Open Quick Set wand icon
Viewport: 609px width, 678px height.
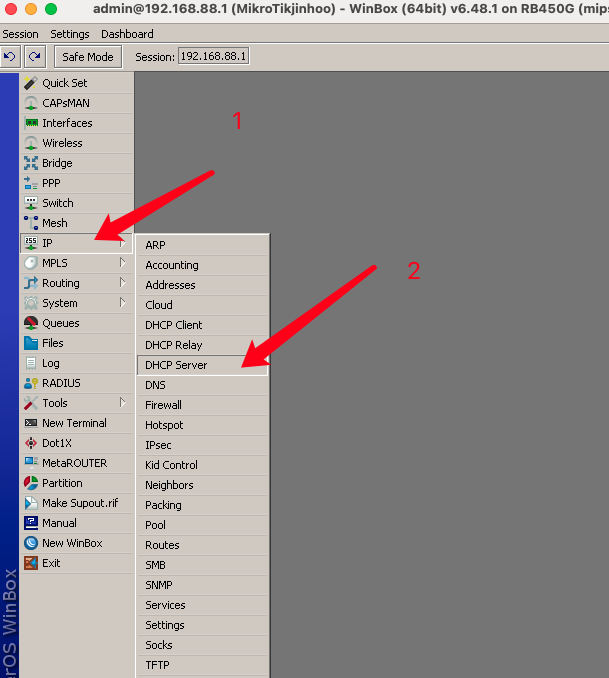[x=31, y=83]
